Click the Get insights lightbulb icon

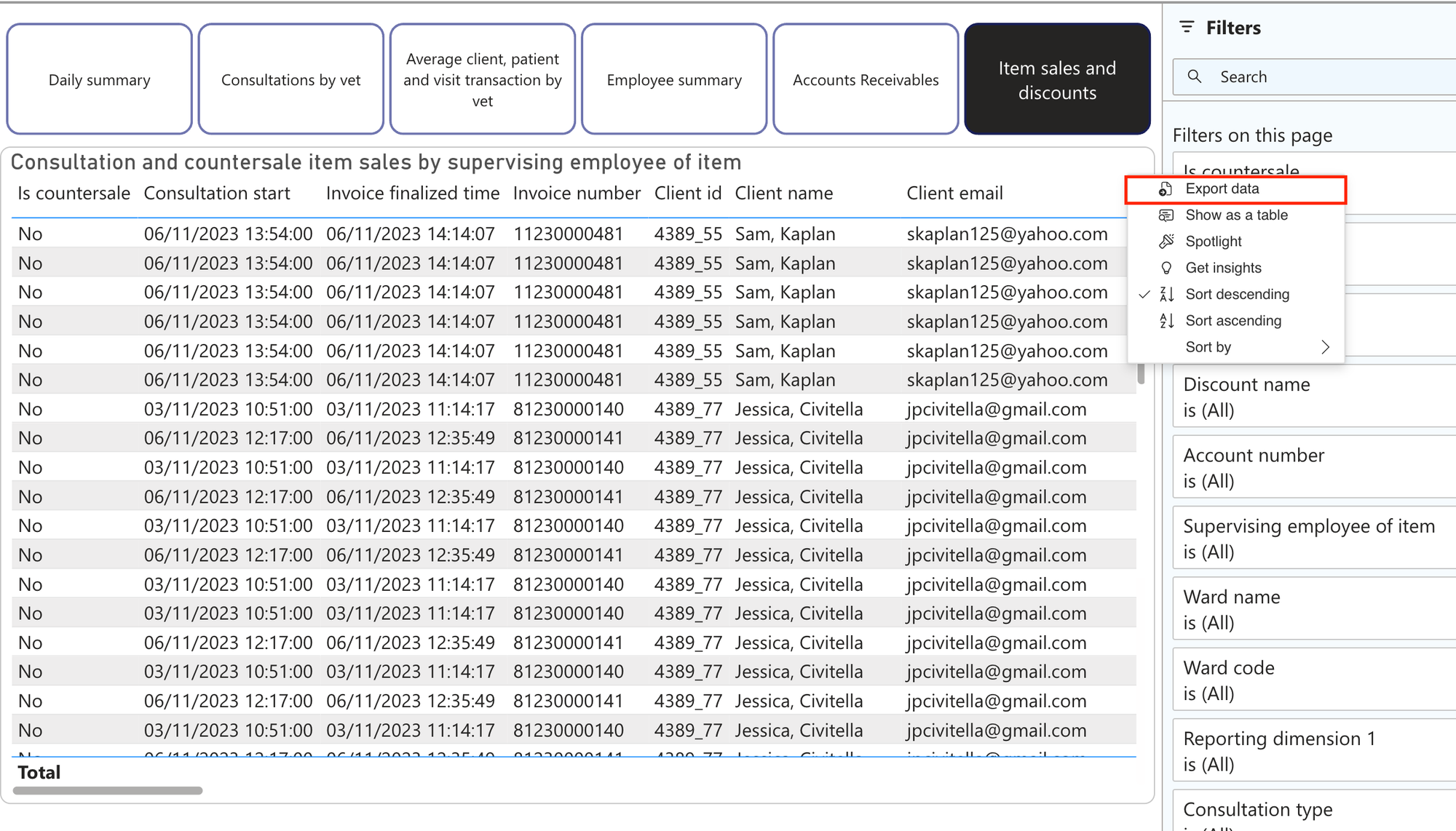point(1166,268)
